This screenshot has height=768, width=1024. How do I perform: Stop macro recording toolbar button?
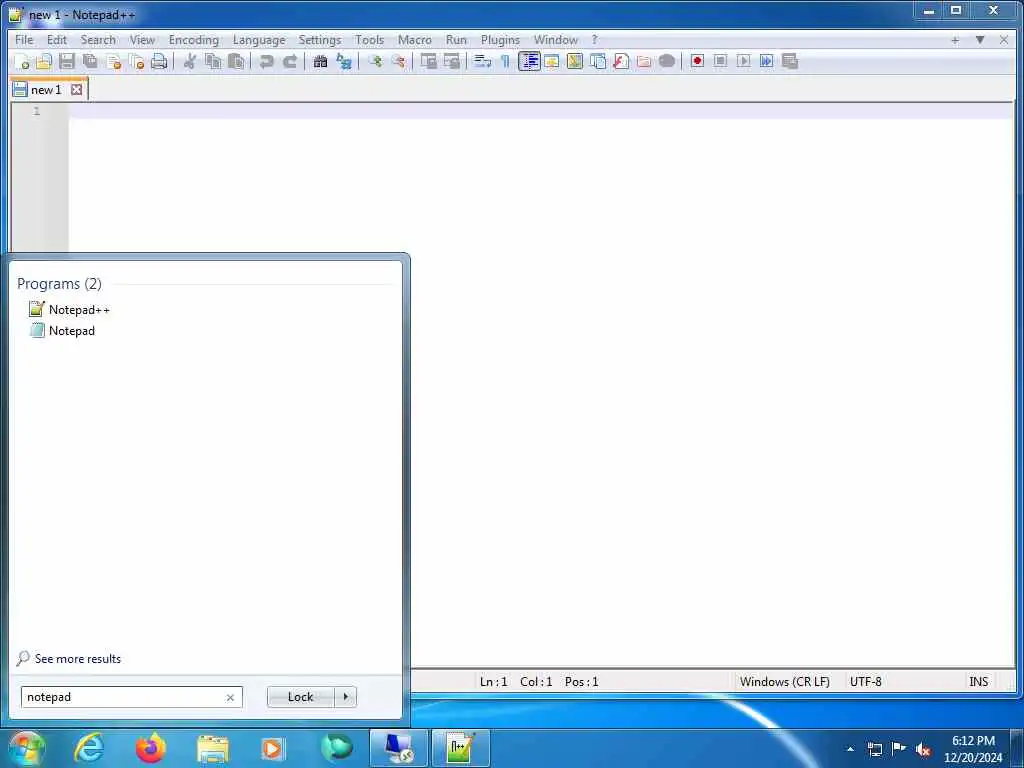point(720,61)
